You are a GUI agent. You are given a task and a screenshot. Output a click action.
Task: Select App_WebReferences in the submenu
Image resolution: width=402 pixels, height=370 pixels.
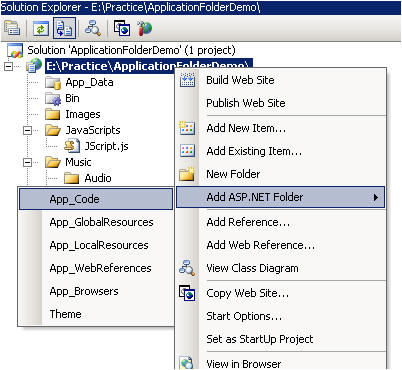click(96, 268)
